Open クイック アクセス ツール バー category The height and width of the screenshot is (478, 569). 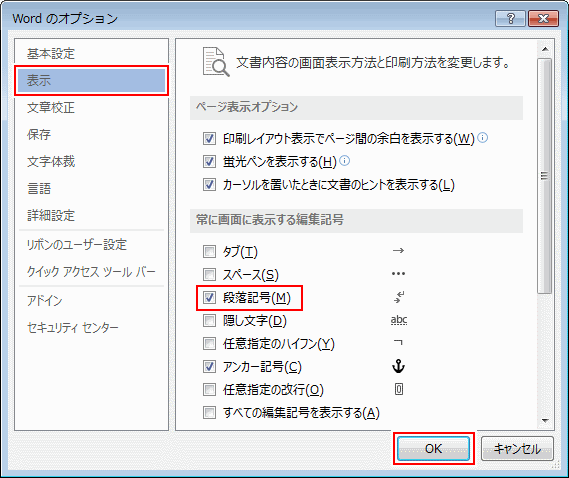pos(91,271)
